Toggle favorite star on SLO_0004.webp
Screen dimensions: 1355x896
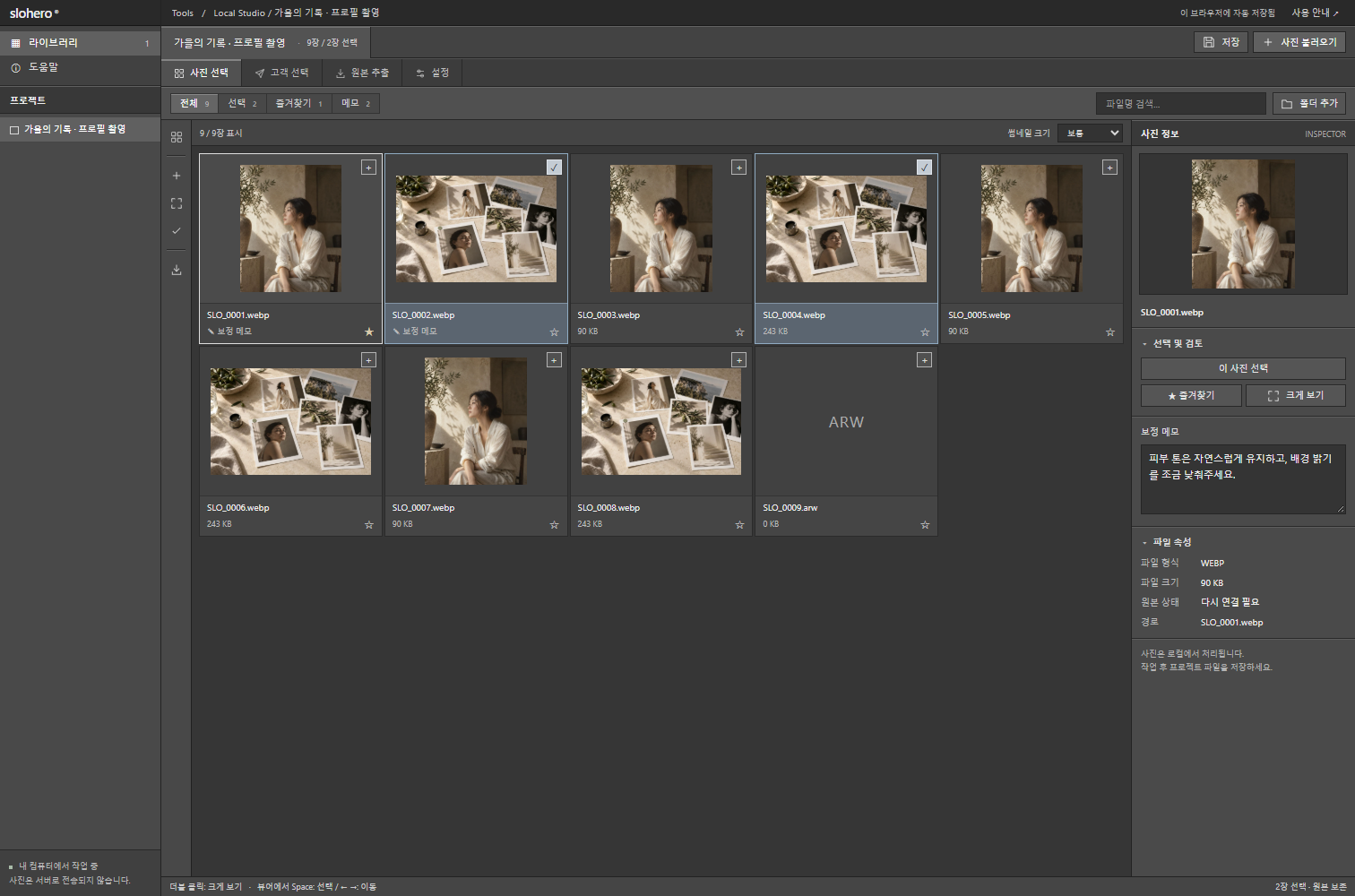click(x=925, y=332)
